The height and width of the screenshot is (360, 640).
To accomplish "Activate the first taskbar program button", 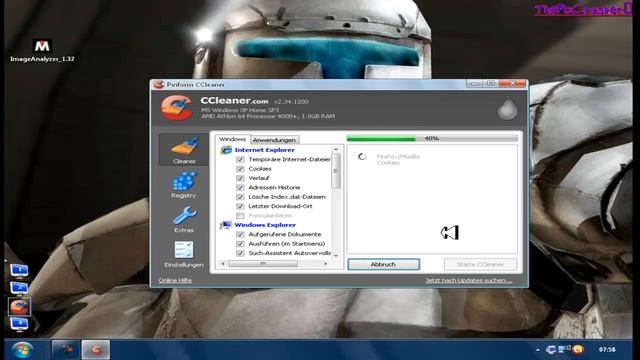I will click(65, 349).
